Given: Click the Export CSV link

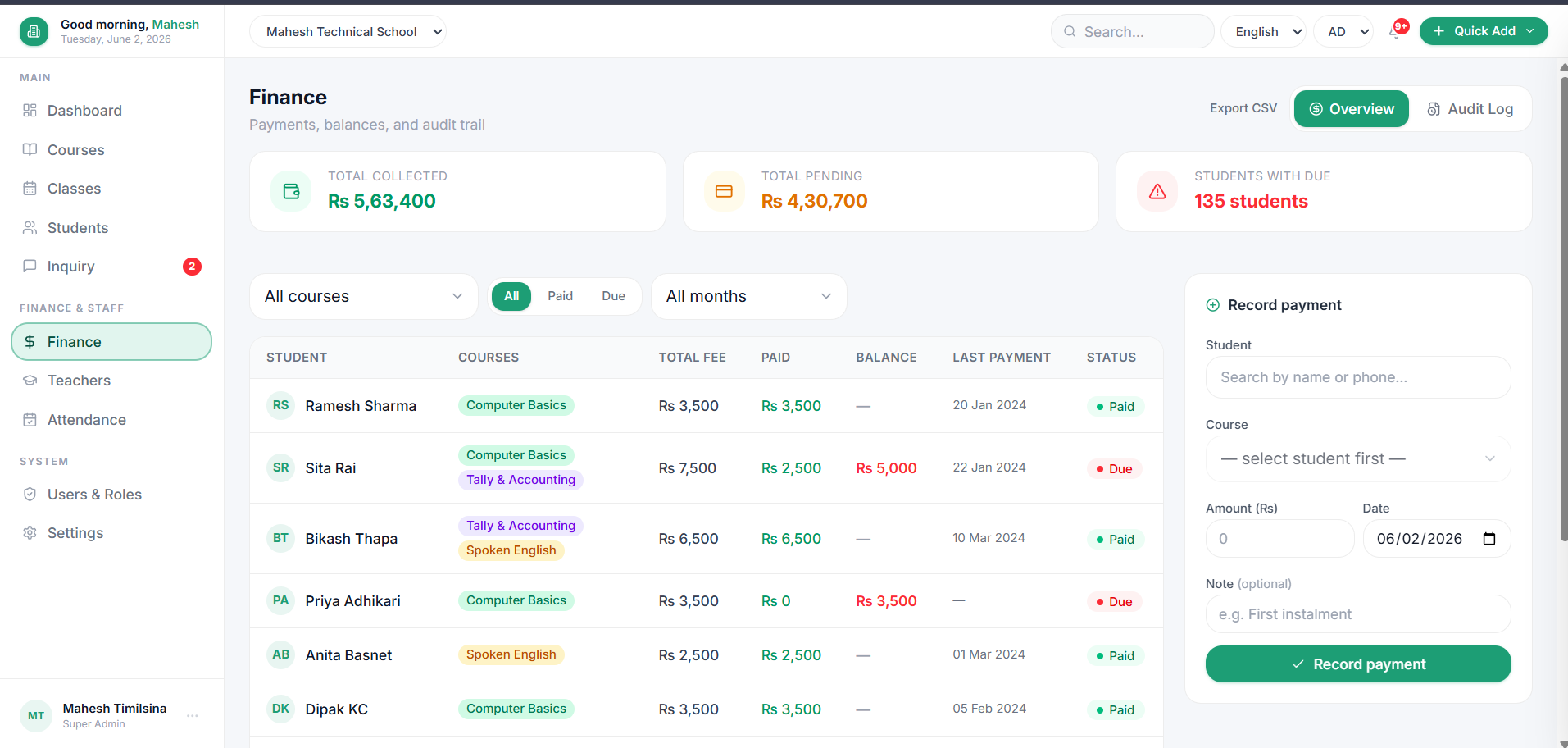Looking at the screenshot, I should pyautogui.click(x=1243, y=108).
